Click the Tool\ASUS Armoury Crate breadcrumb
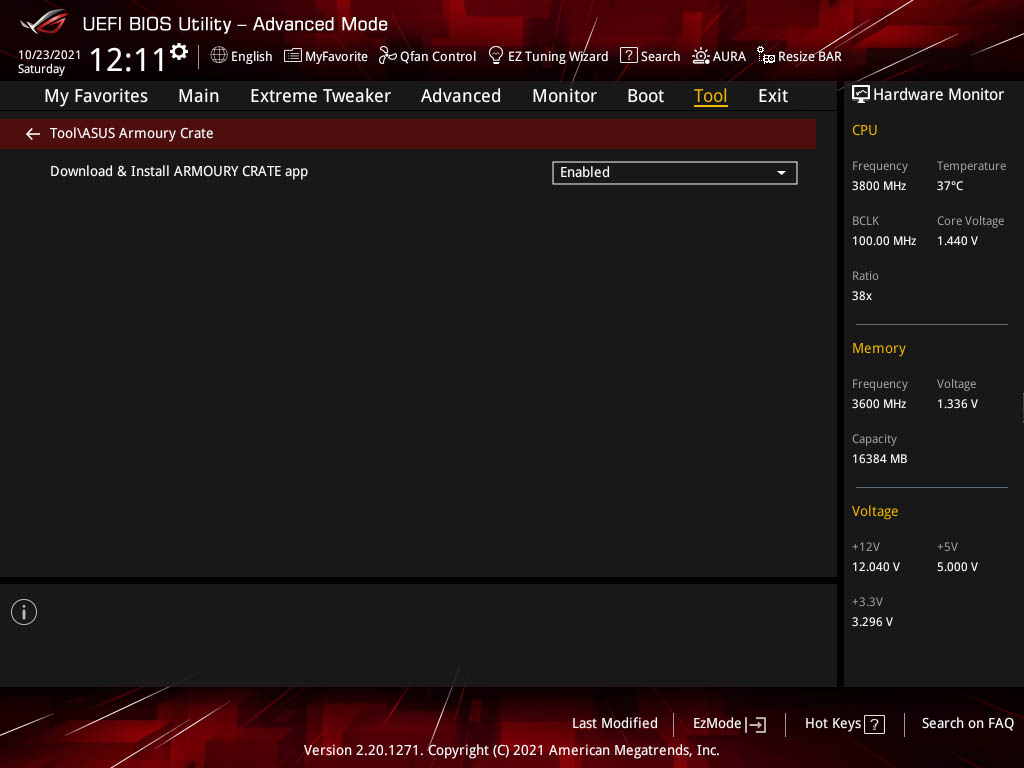 click(131, 133)
